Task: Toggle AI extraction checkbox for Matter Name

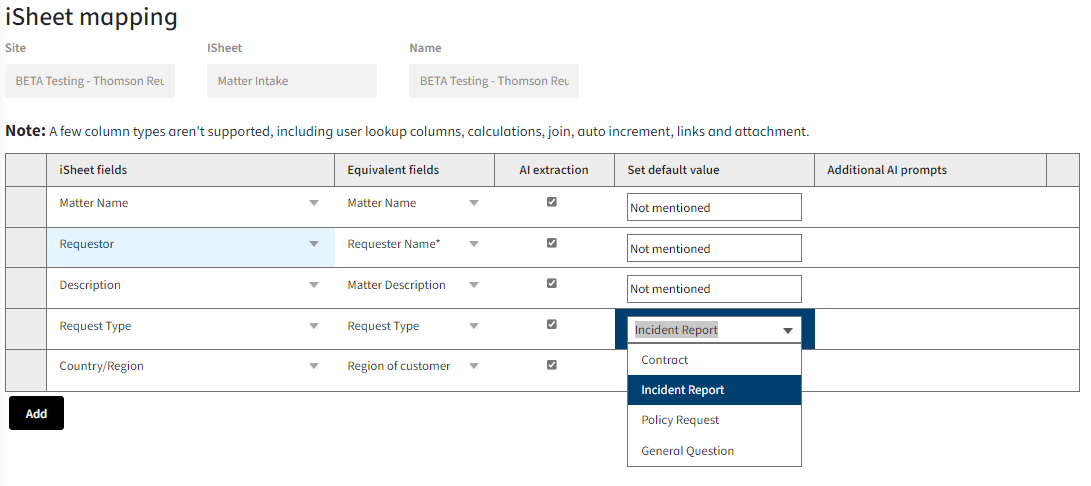Action: (552, 202)
